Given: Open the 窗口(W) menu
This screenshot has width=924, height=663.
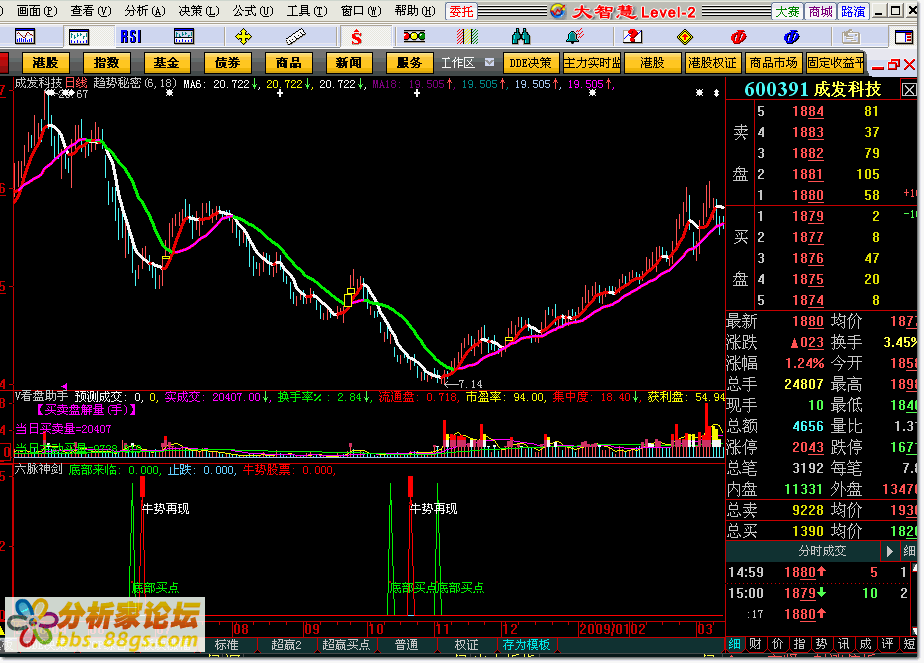Looking at the screenshot, I should click(361, 11).
